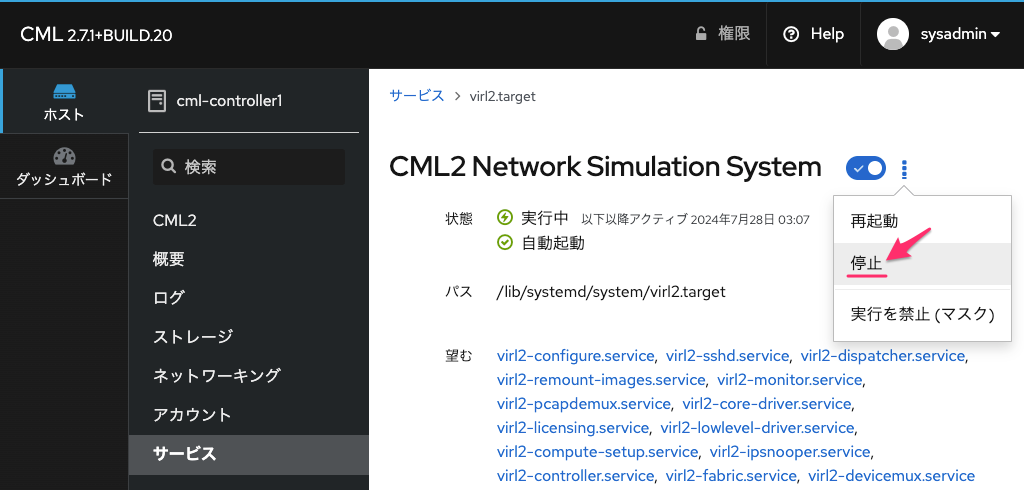Open the アカウント sidebar item
Image resolution: width=1024 pixels, height=490 pixels.
(249, 415)
